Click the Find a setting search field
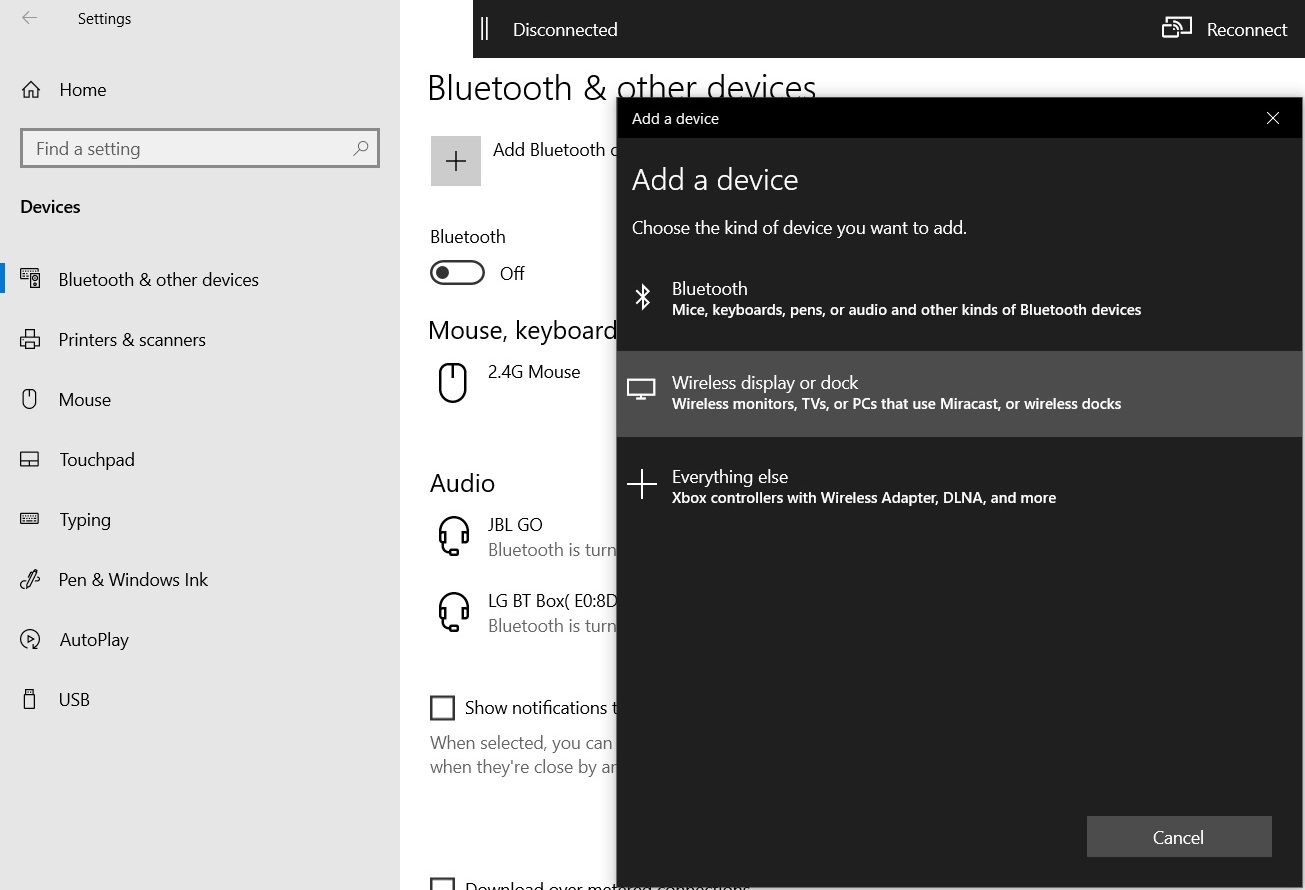 pos(190,148)
